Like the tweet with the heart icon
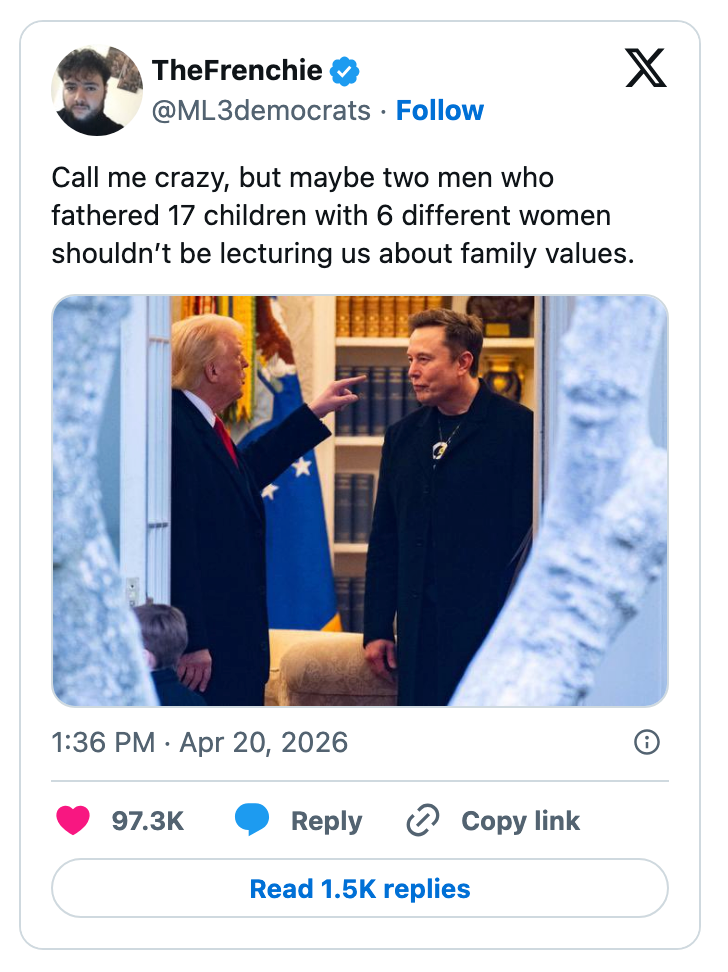Image resolution: width=728 pixels, height=972 pixels. [x=72, y=821]
